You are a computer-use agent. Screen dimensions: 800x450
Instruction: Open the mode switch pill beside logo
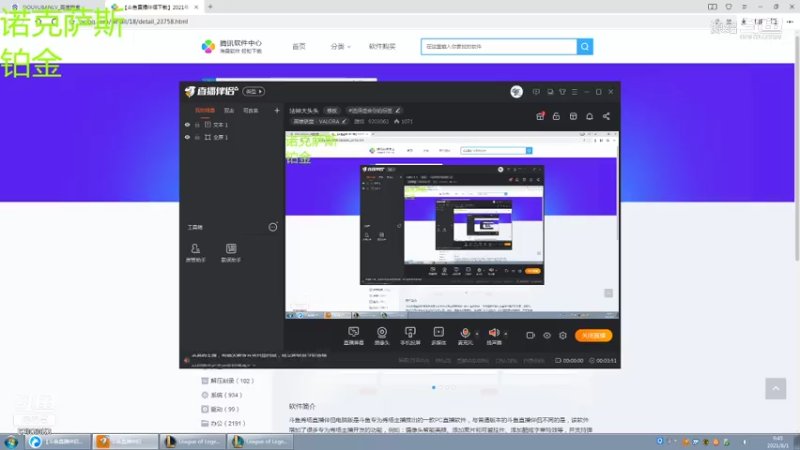tap(254, 92)
